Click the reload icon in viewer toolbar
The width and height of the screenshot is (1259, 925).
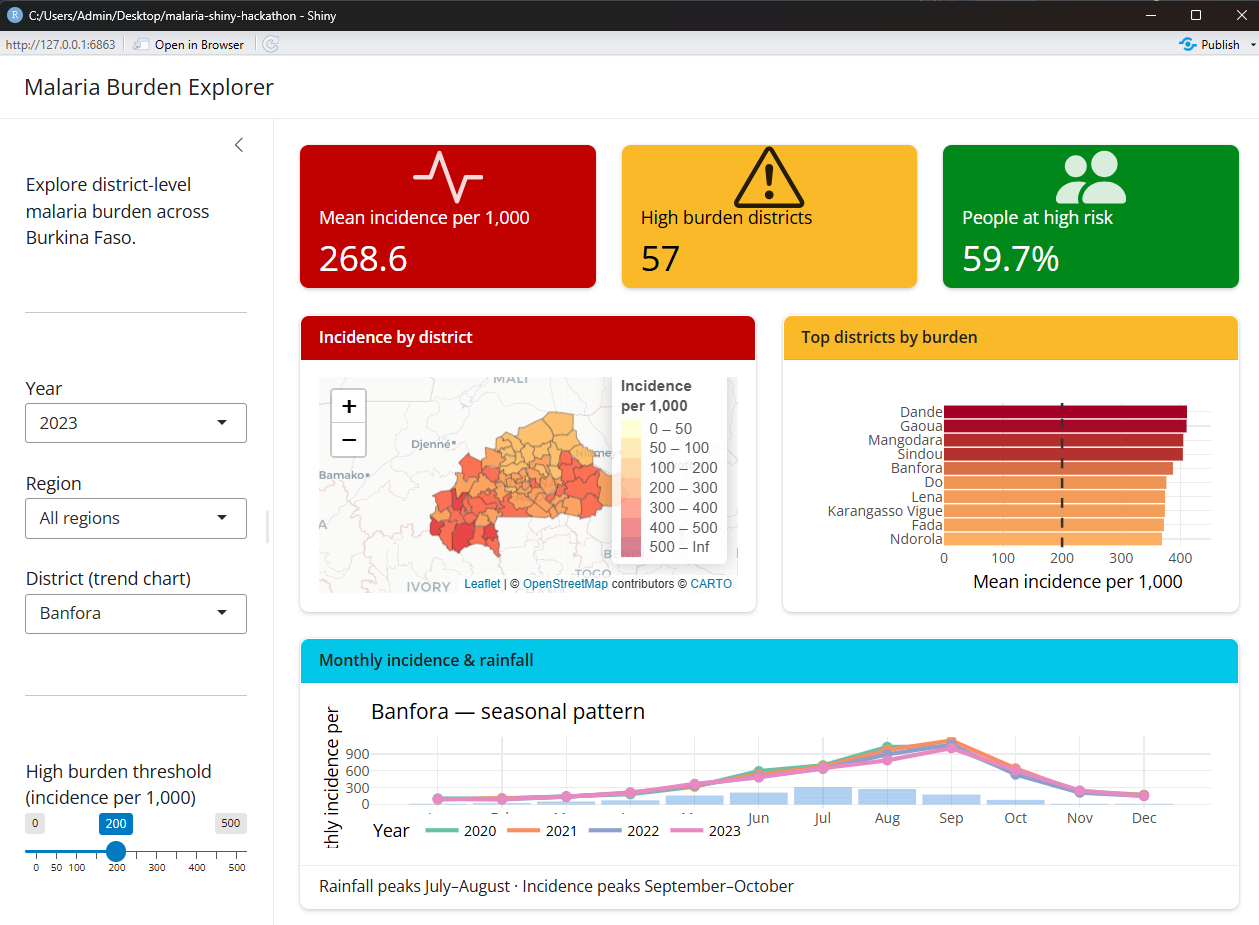click(270, 44)
